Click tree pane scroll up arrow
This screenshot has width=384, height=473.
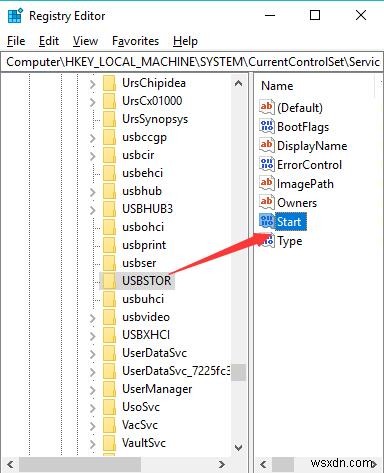[x=238, y=83]
